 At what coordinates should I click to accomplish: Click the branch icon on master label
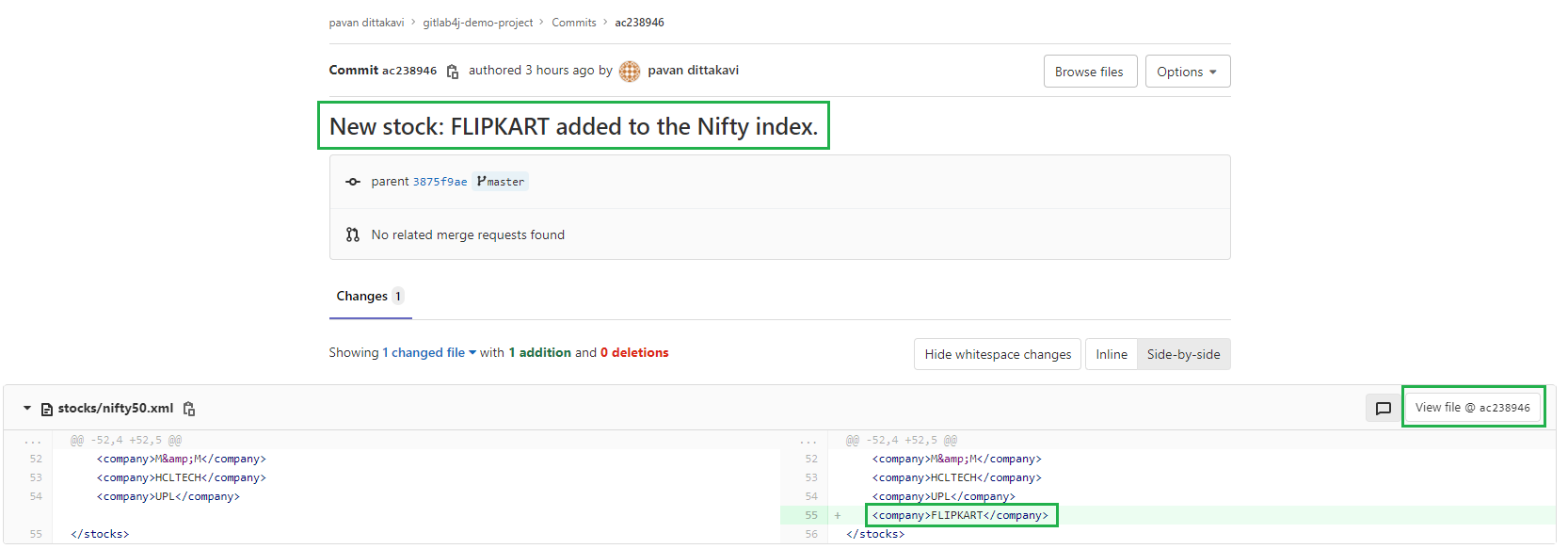coord(481,181)
